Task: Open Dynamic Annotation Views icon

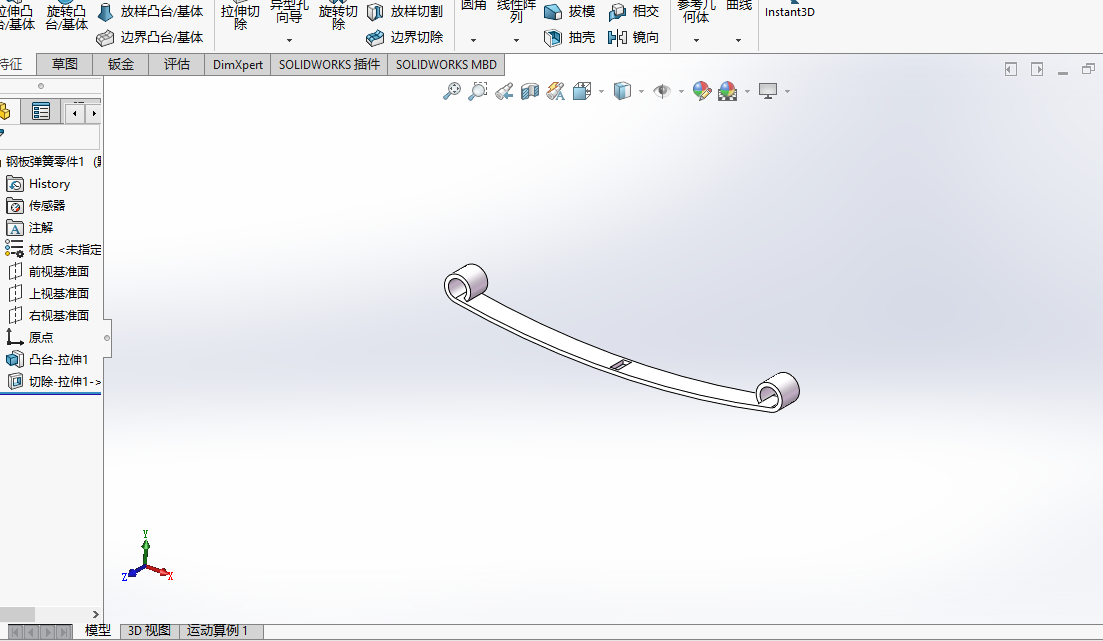Action: [556, 91]
